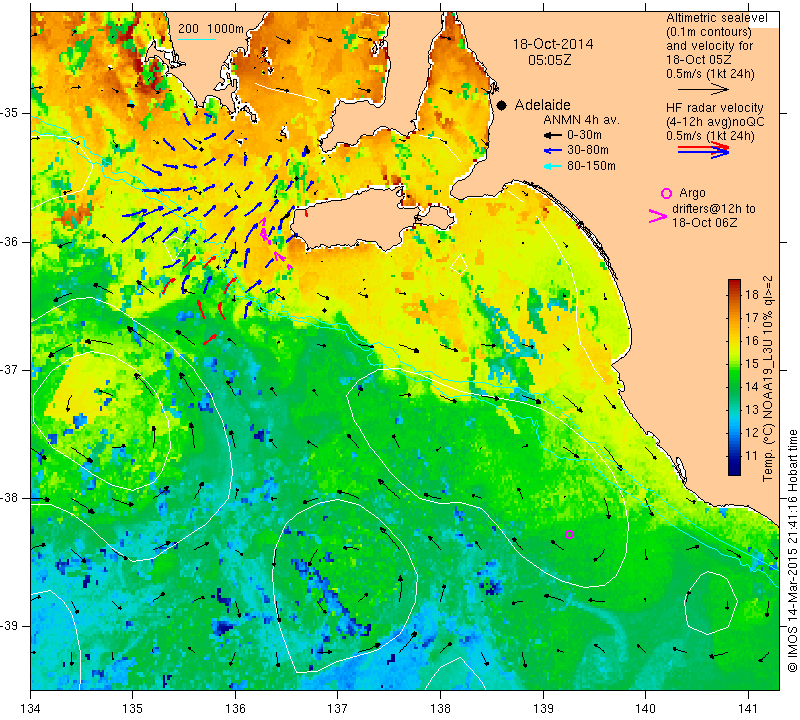Click the IMOS copyright timestamp text
Image resolution: width=800 pixels, height=720 pixels.
click(x=792, y=551)
